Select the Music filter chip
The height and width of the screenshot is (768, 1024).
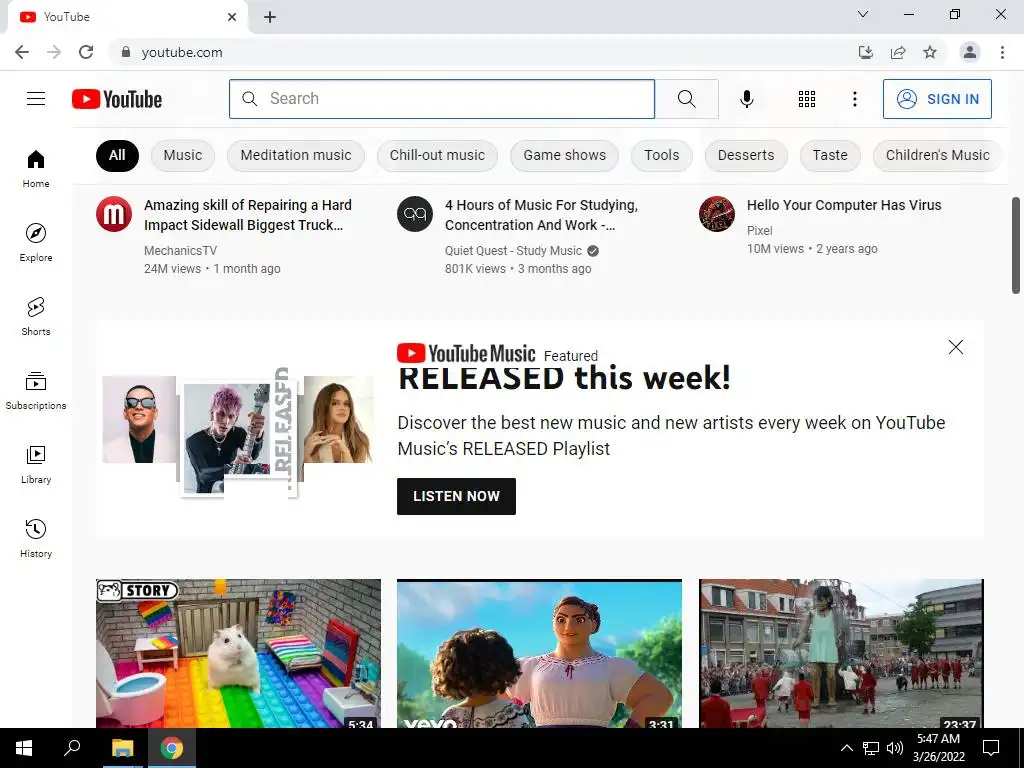coord(183,155)
